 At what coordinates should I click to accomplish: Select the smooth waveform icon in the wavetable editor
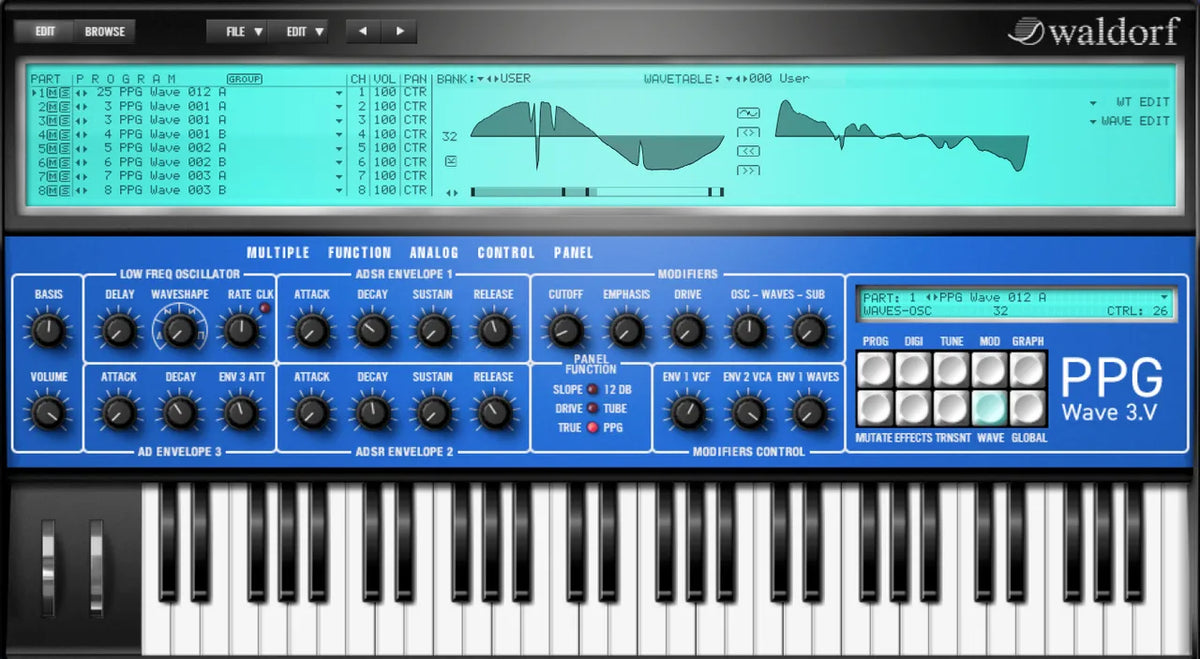[x=747, y=113]
